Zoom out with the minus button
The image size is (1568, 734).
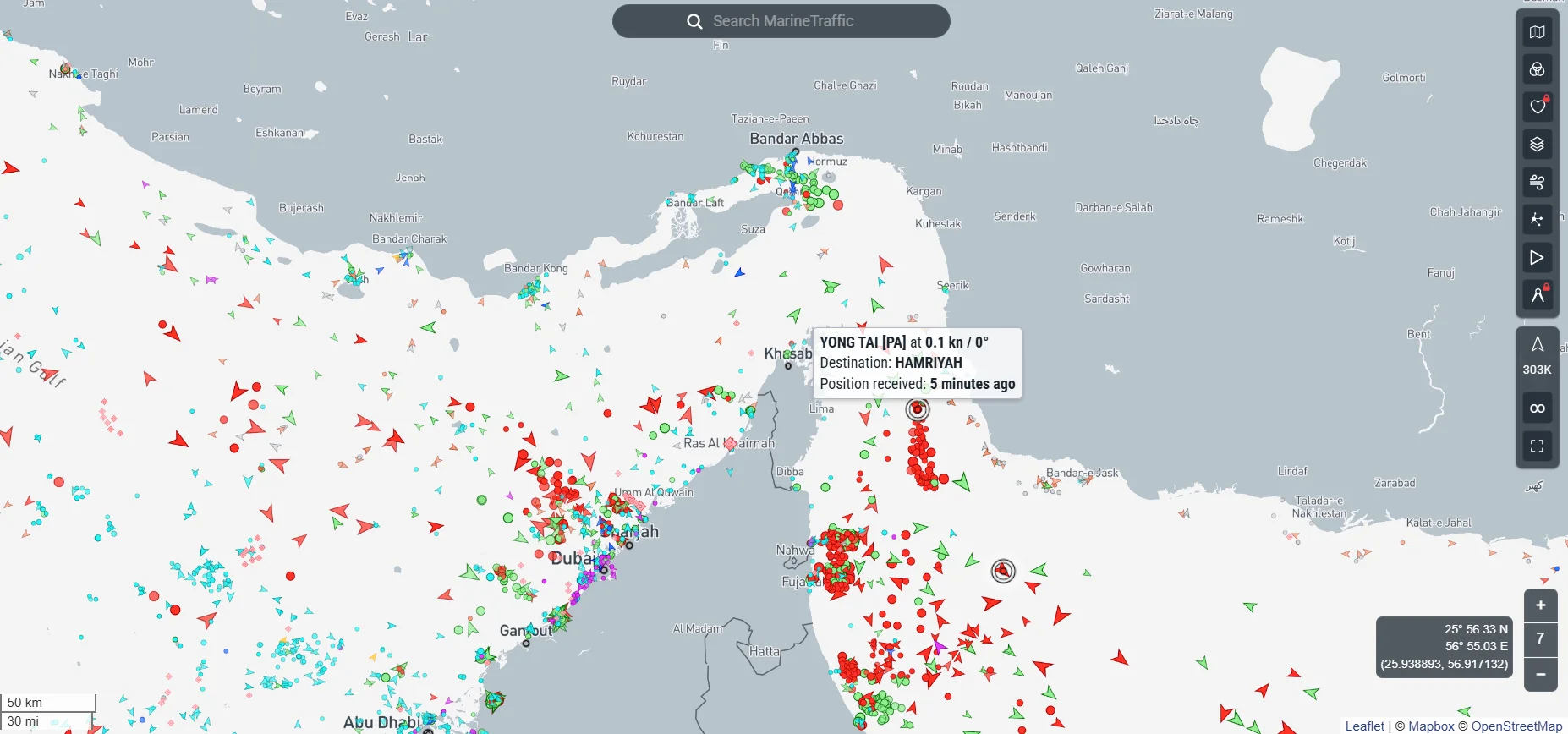(x=1540, y=674)
